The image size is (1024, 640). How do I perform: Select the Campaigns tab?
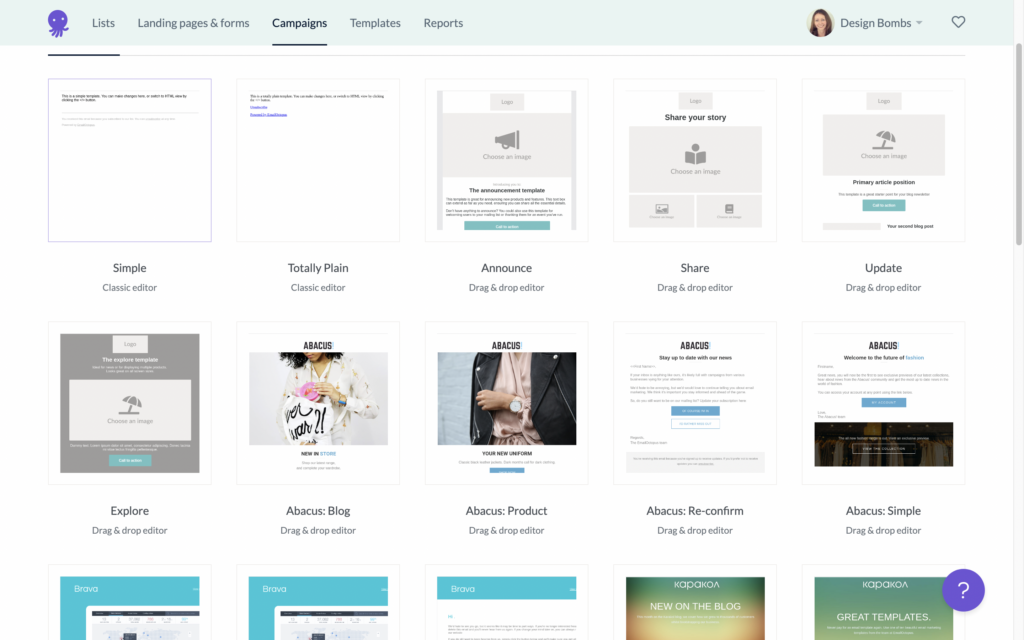click(x=300, y=23)
